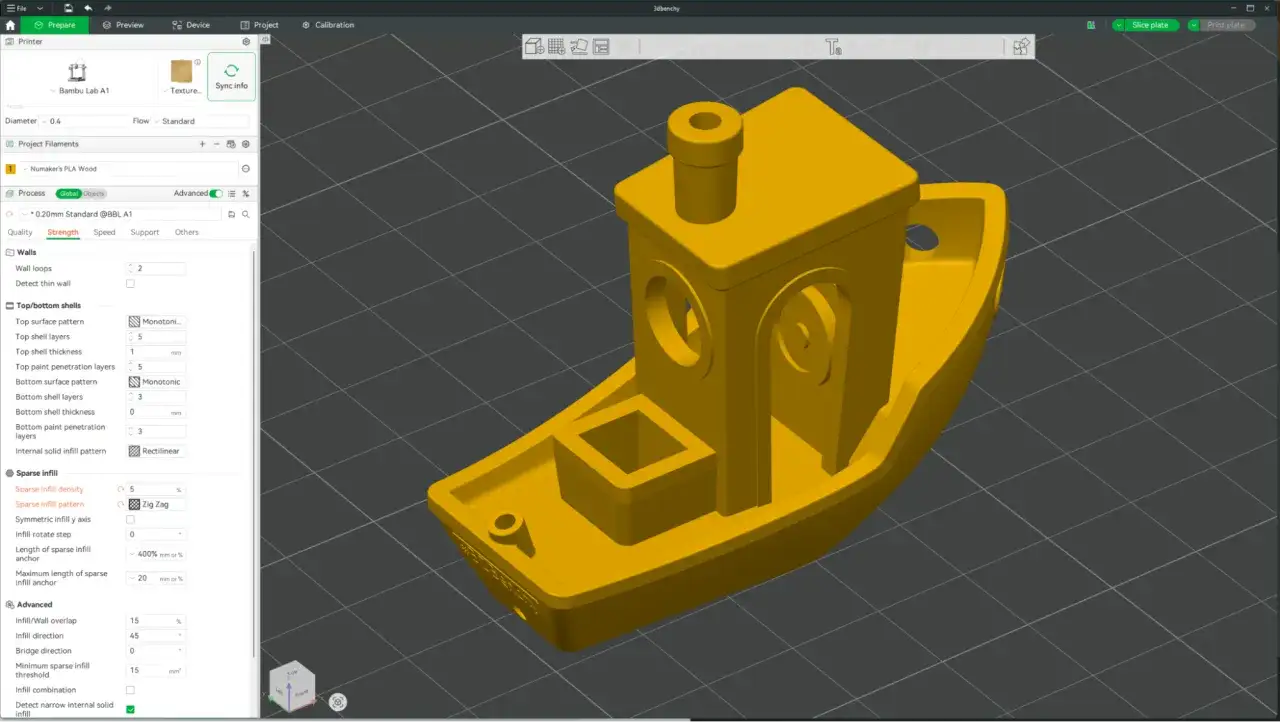Open printer settings gear icon
The height and width of the screenshot is (722, 1280).
(246, 42)
